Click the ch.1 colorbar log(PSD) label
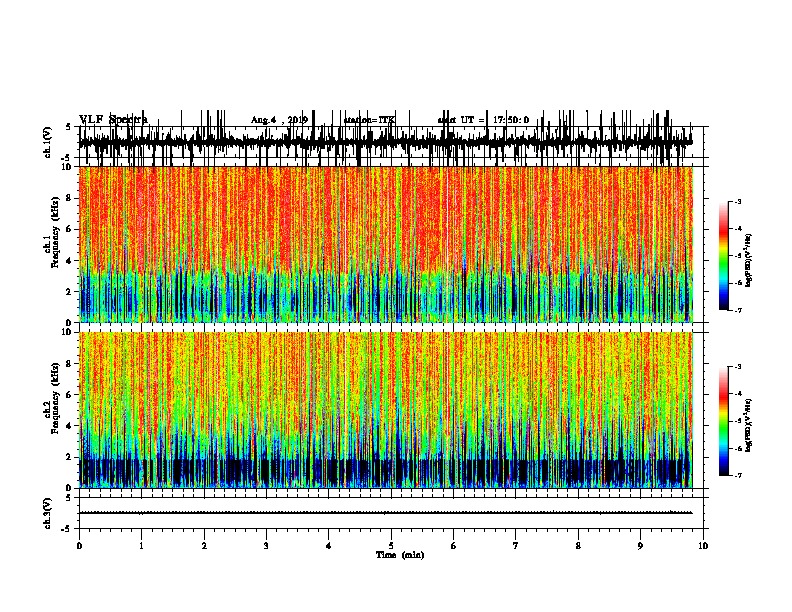The image size is (792, 612). (x=749, y=260)
